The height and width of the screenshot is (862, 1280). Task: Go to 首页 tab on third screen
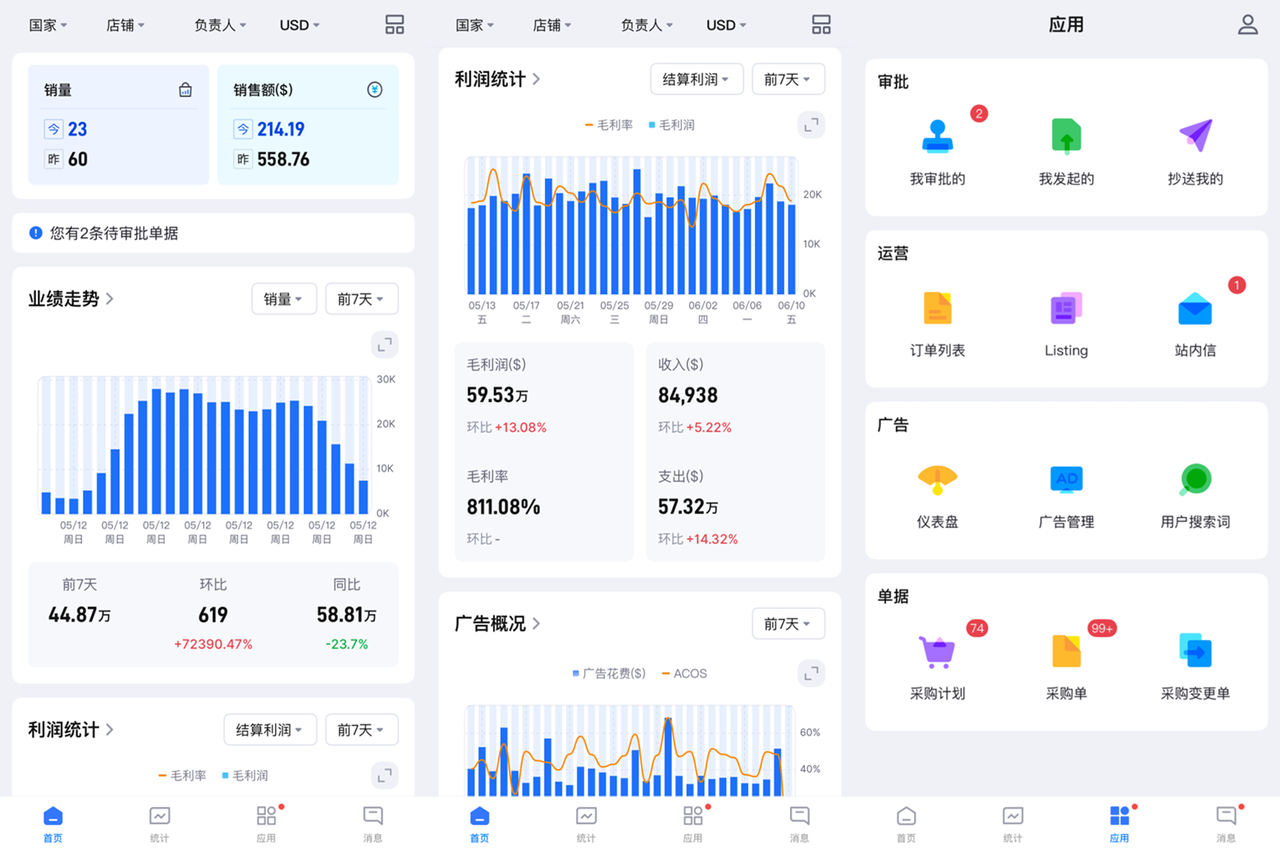coord(906,824)
